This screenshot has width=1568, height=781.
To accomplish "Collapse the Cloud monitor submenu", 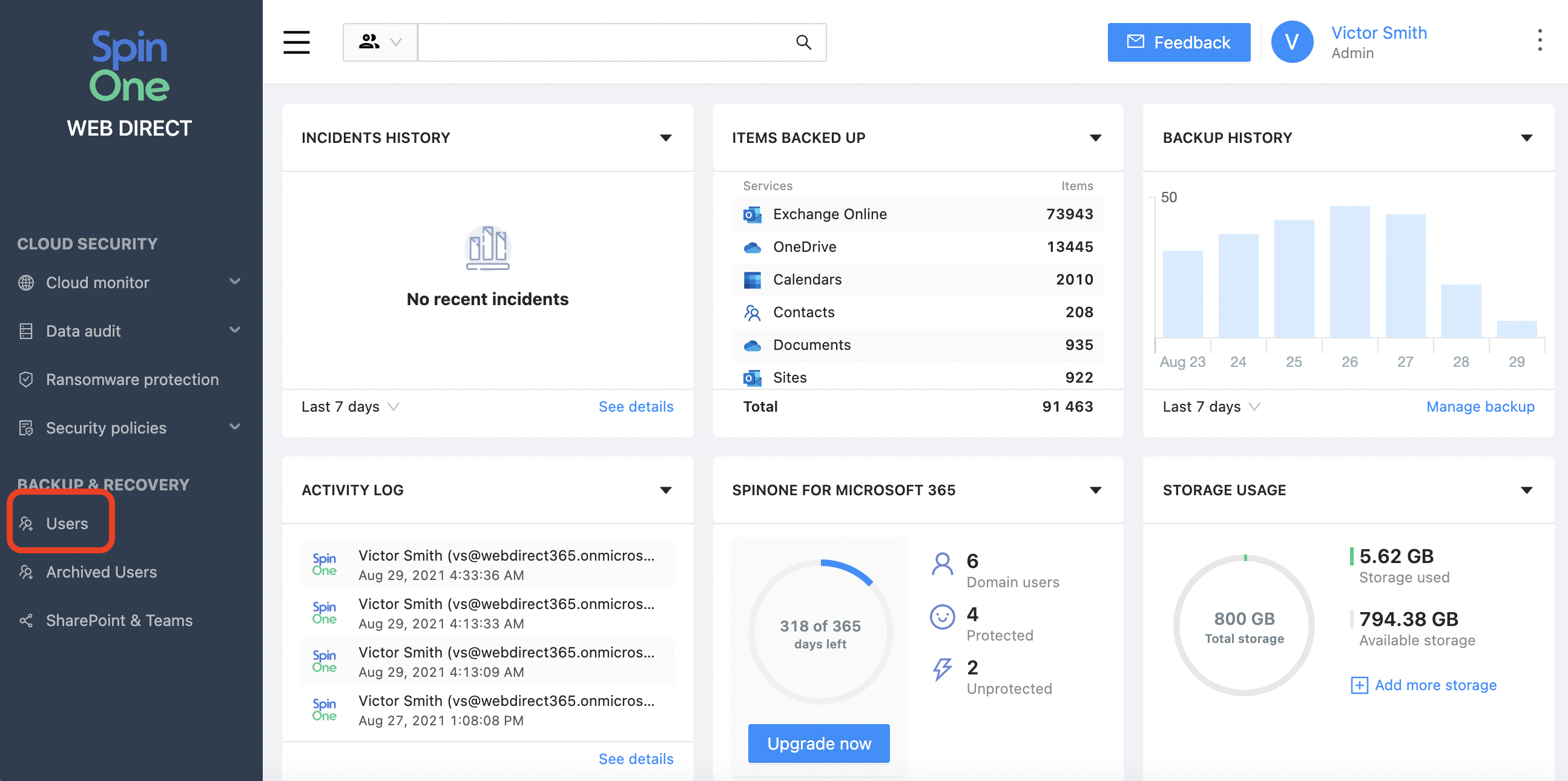I will tap(235, 282).
